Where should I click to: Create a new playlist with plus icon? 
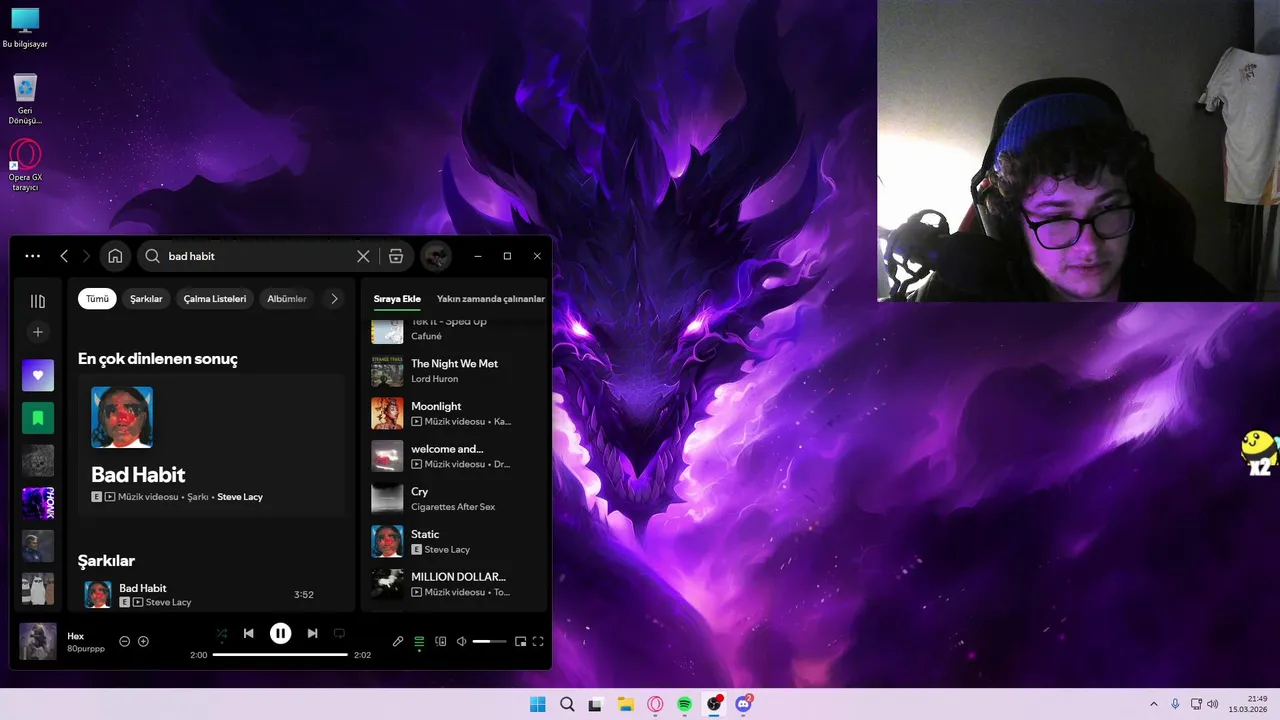point(38,332)
